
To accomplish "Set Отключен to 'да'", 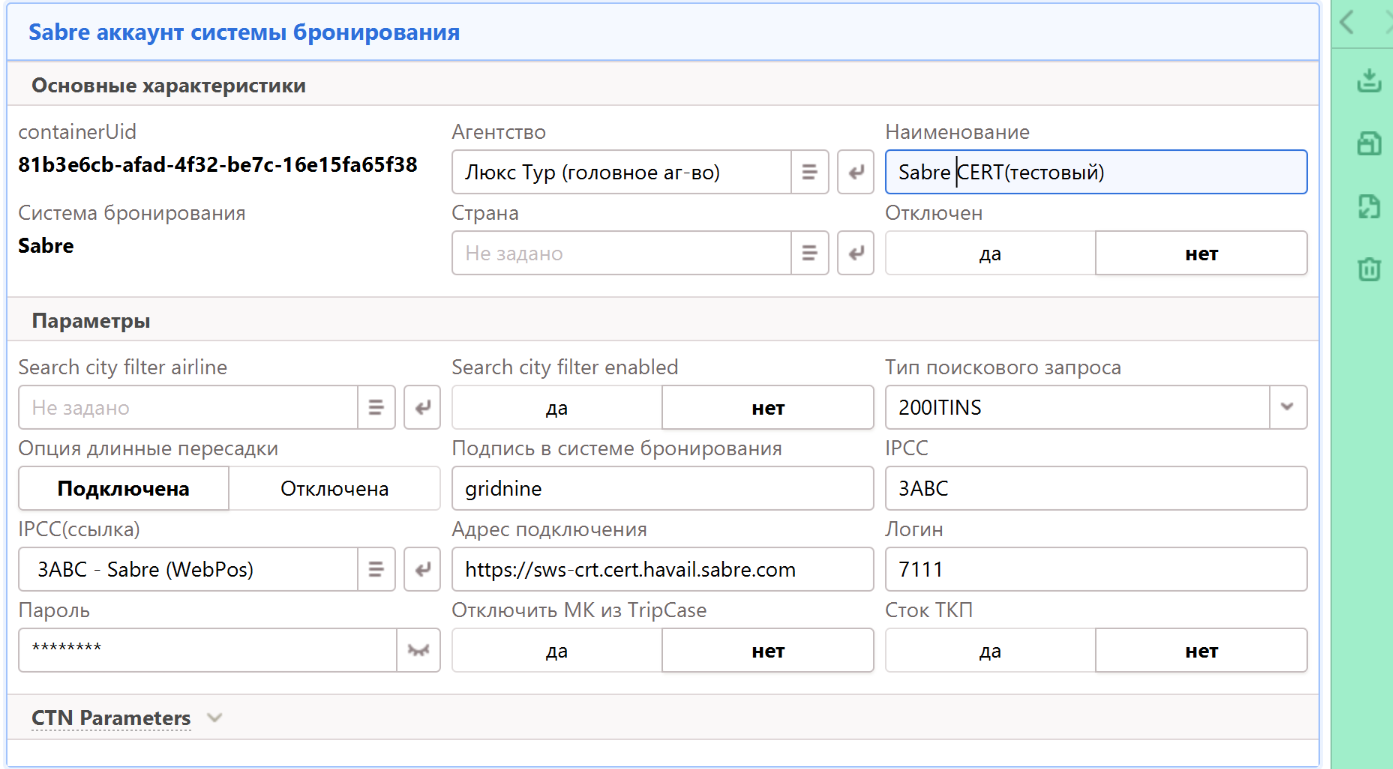I will click(990, 253).
